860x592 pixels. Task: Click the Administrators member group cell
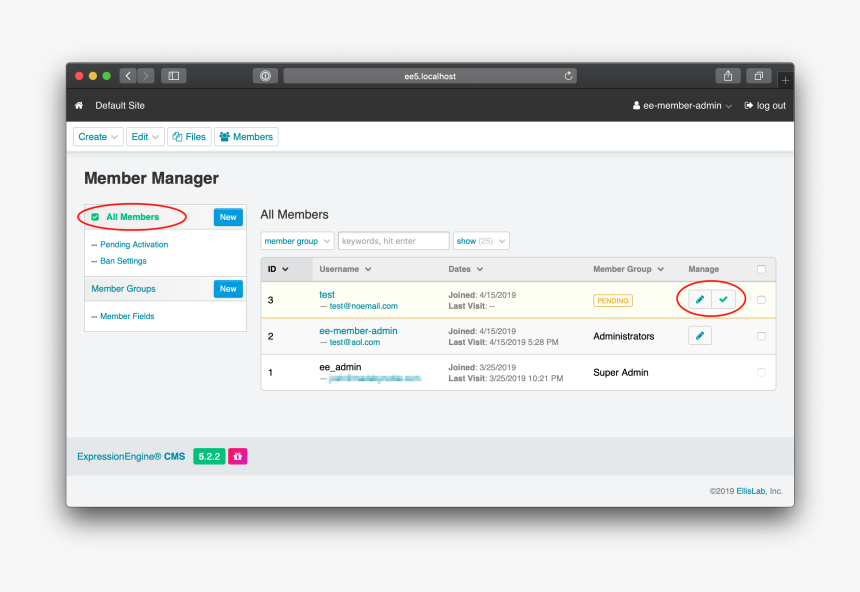[x=624, y=336]
